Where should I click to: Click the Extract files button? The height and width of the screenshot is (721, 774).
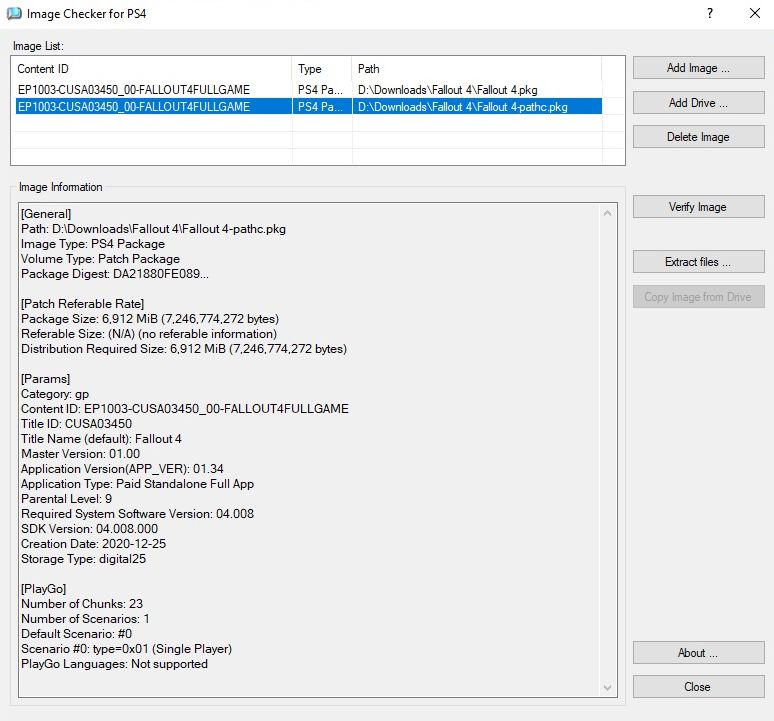pyautogui.click(x=698, y=262)
